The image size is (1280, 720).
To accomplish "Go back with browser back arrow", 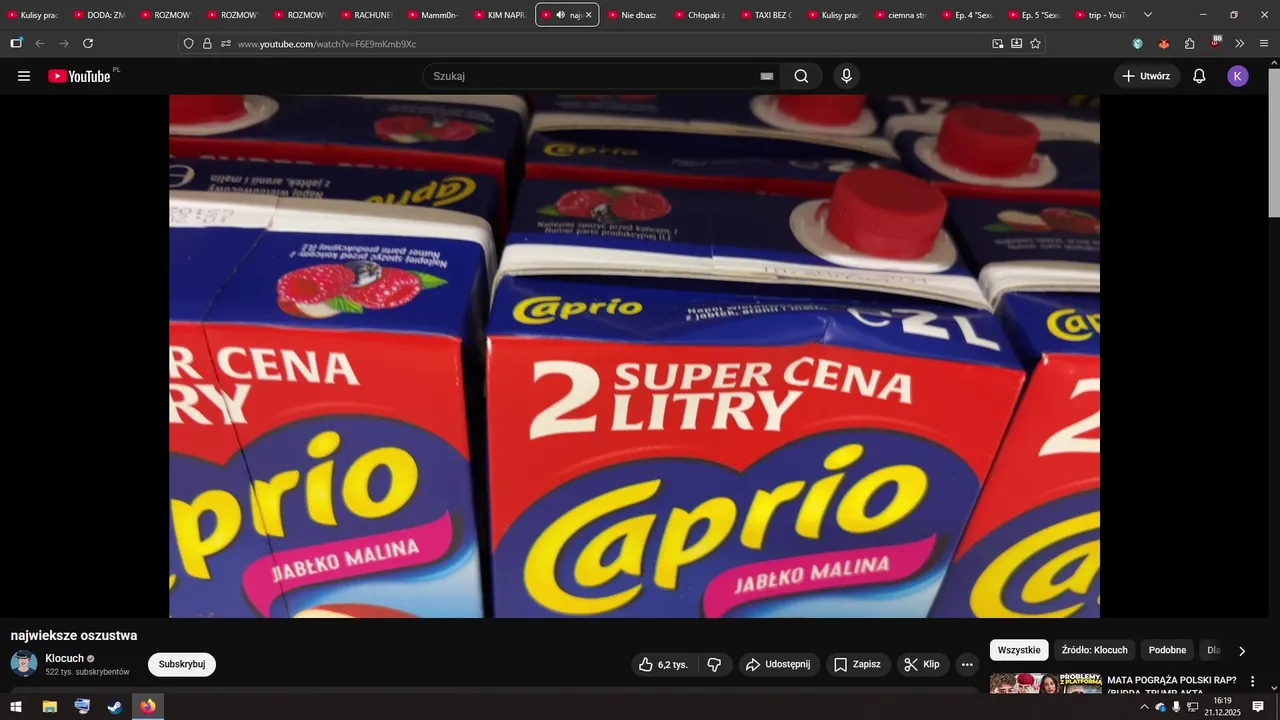I will pyautogui.click(x=40, y=43).
